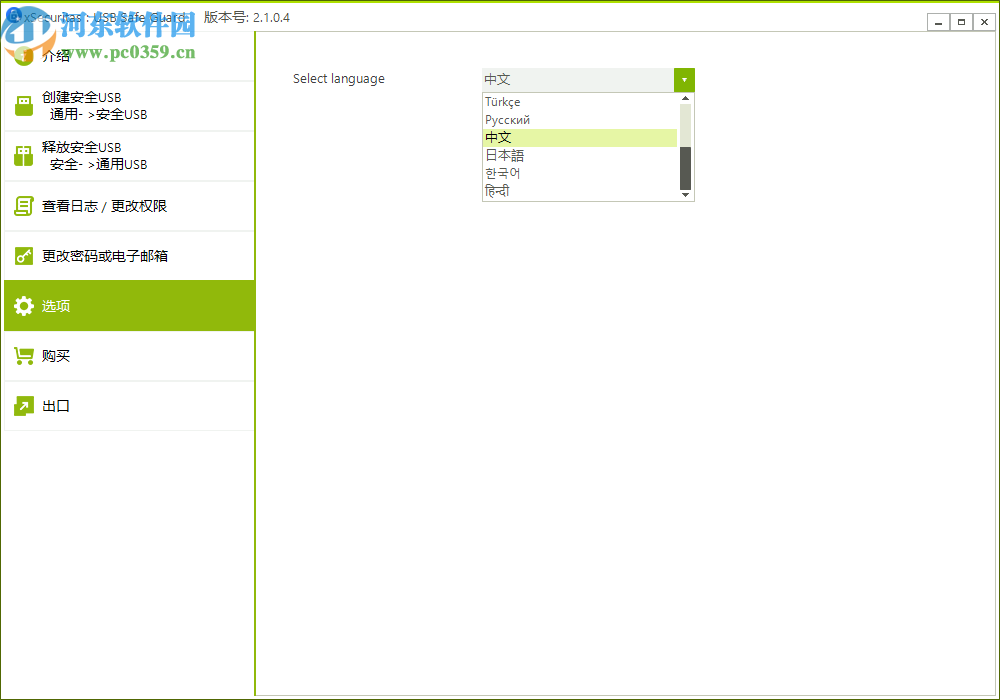Viewport: 1000px width, 700px height.
Task: Choose Русский from the language list
Action: [x=580, y=120]
